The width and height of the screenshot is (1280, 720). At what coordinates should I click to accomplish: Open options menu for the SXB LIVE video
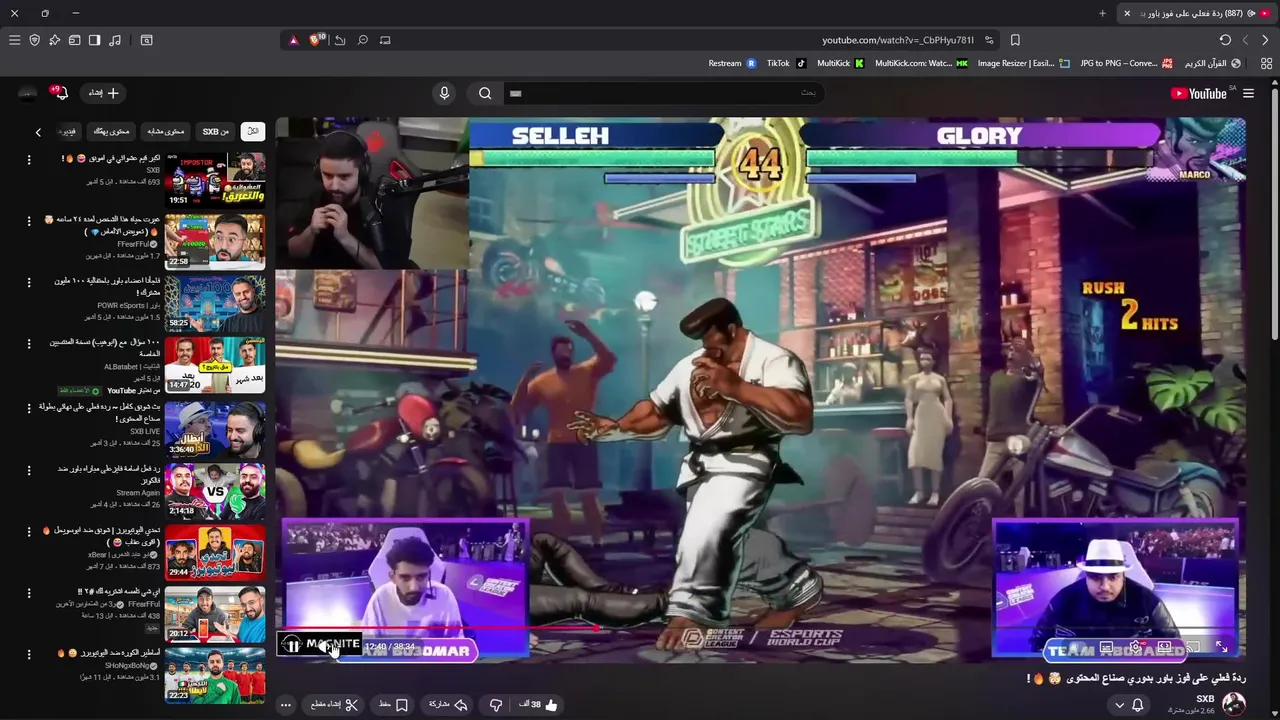(29, 408)
